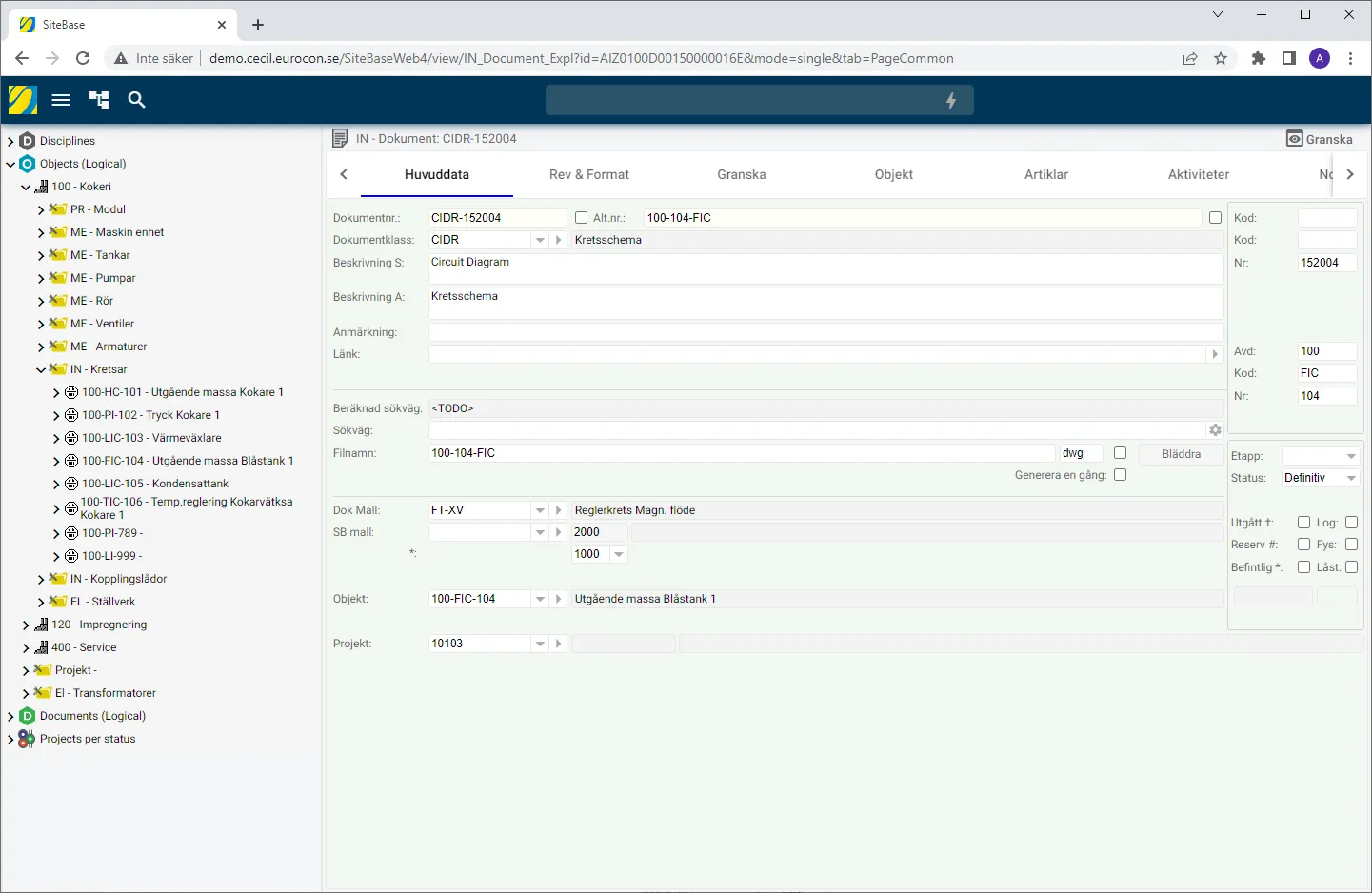Viewport: 1372px width, 893px height.
Task: Toggle the Fys checkbox
Action: click(x=1352, y=545)
